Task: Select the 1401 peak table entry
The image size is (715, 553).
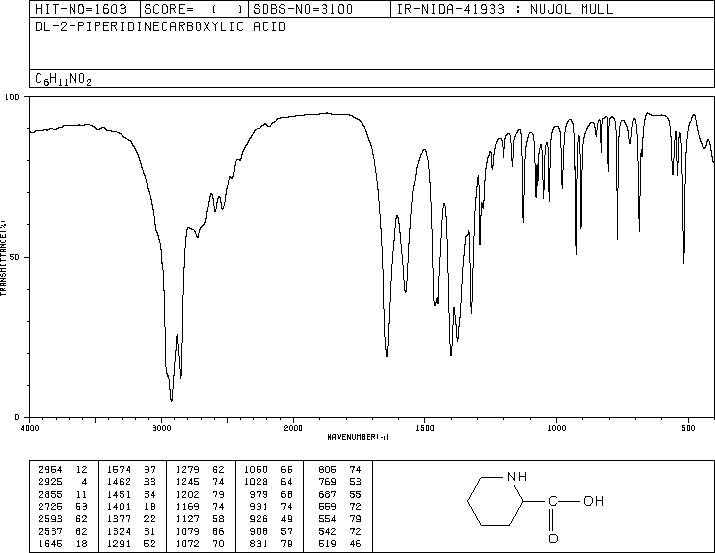Action: pos(132,506)
